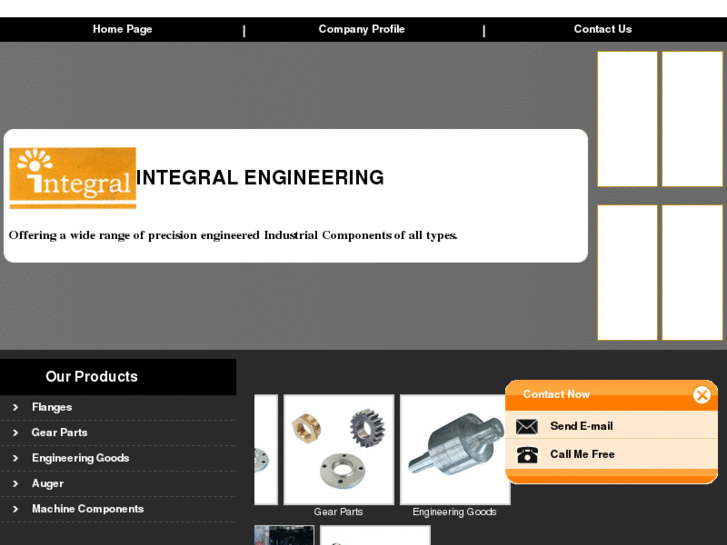Click the Call Me Free link
The width and height of the screenshot is (727, 545).
[x=582, y=454]
